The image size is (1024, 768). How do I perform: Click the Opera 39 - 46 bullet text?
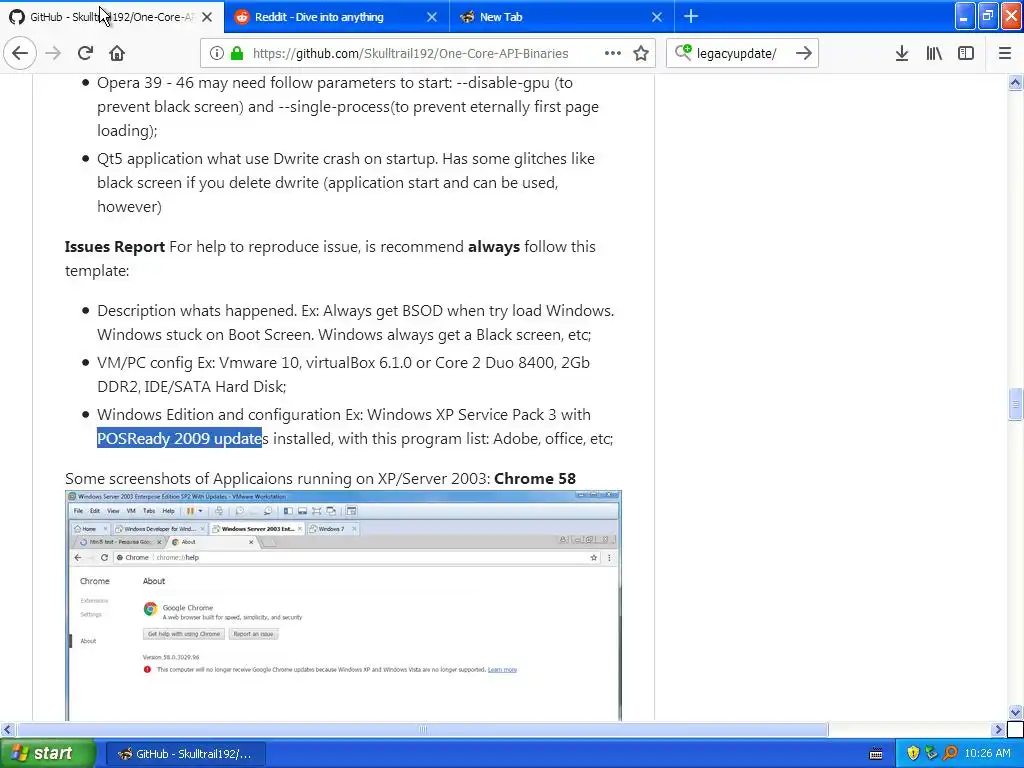[348, 106]
